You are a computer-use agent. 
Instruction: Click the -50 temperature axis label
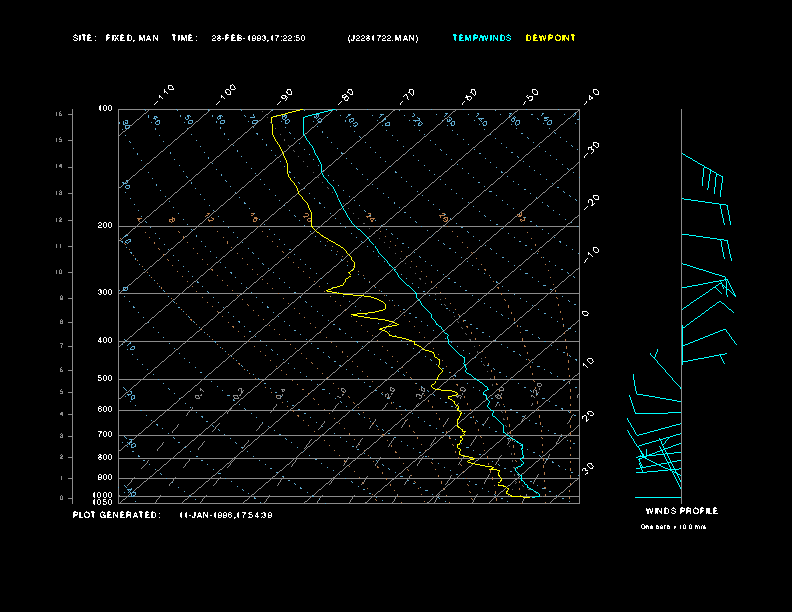coord(530,96)
